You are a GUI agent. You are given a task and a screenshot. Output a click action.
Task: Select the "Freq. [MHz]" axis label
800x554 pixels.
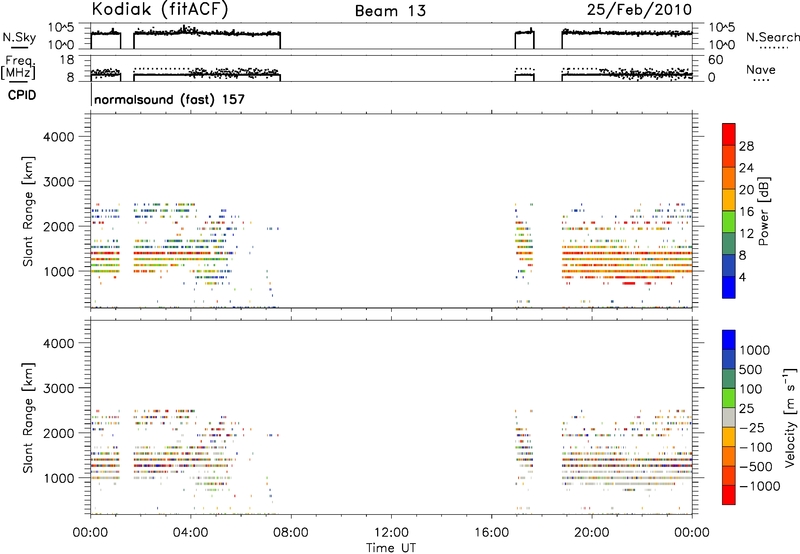coord(18,68)
